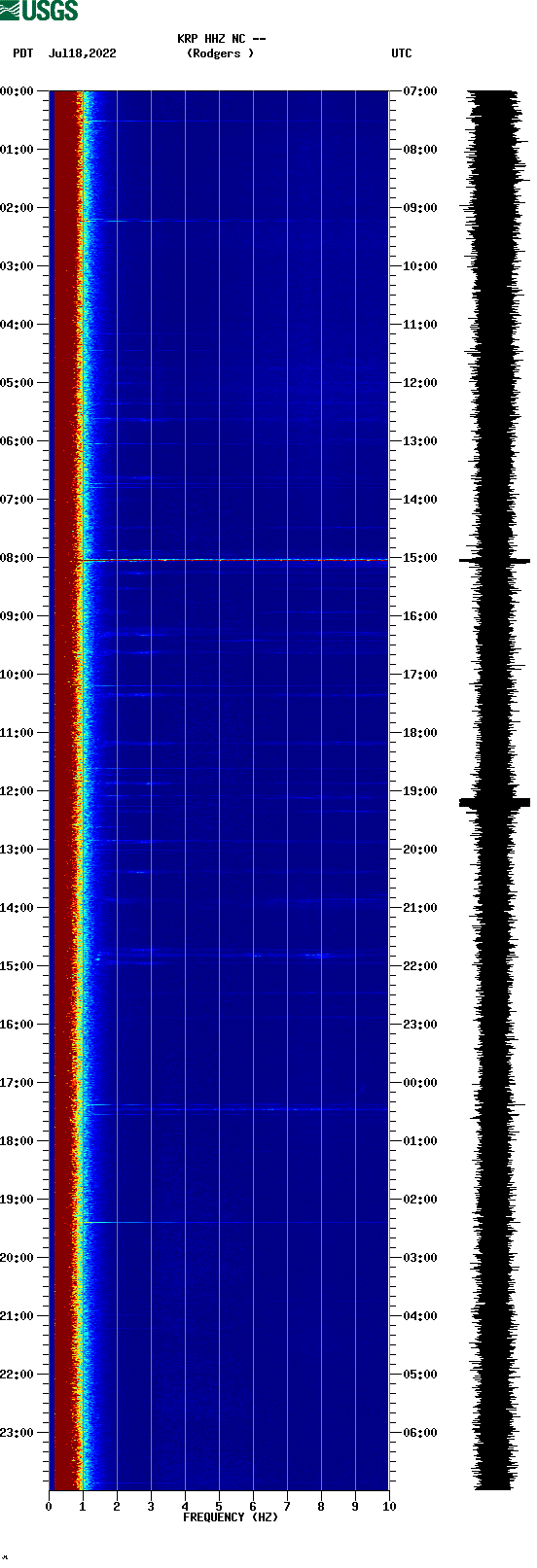This screenshot has height=1568, width=537.
Task: Click the seismogram spike near 15:00 UTC
Action: pos(494,561)
